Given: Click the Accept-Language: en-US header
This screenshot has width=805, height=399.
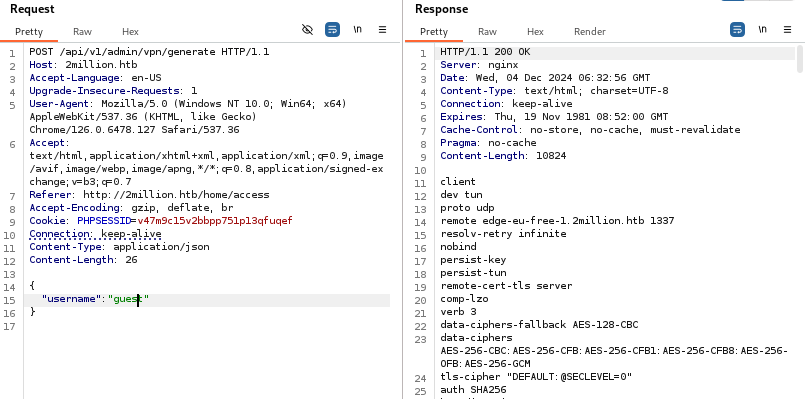Looking at the screenshot, I should [95, 78].
